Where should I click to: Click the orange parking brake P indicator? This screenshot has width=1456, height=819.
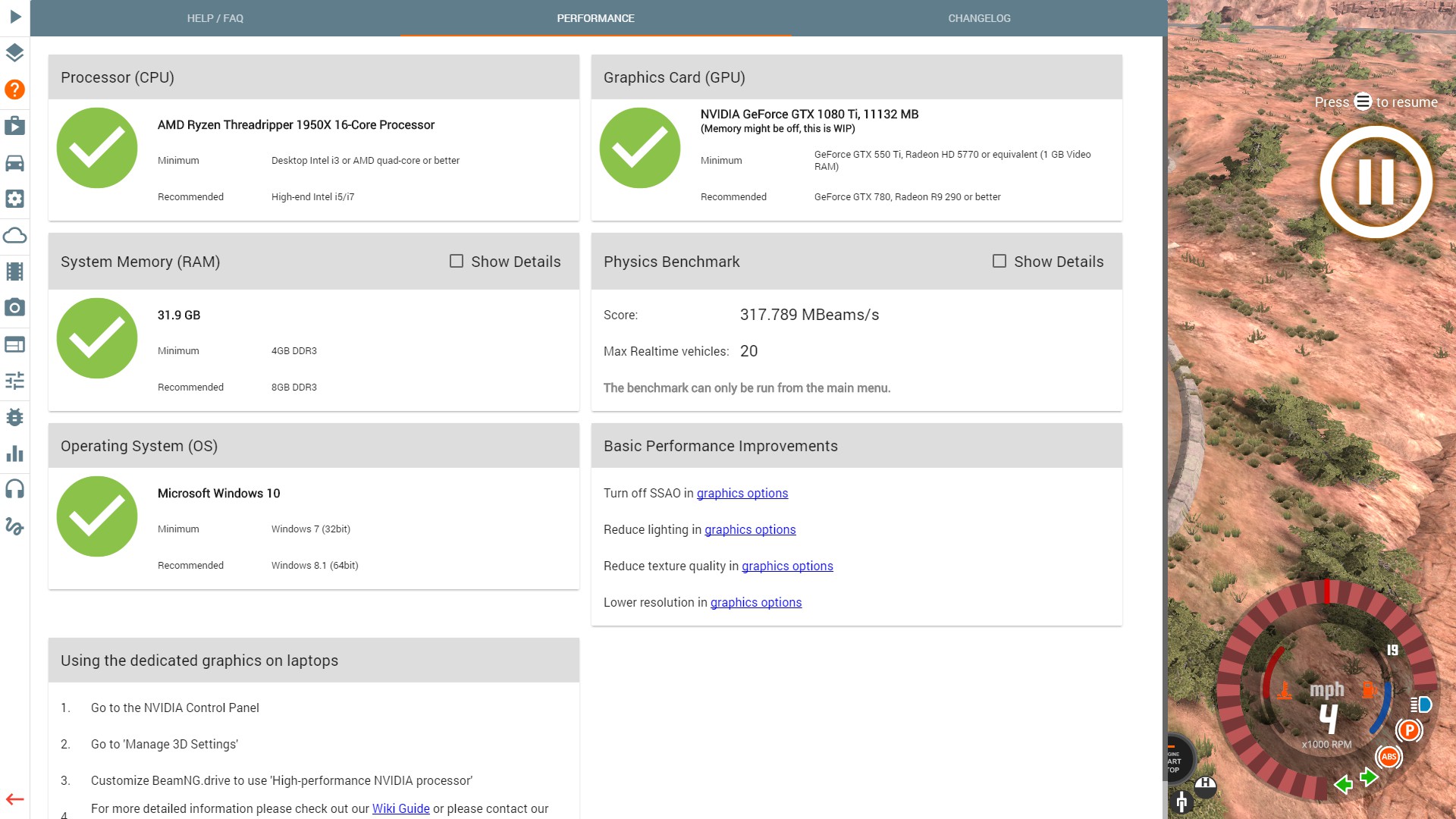[1409, 730]
